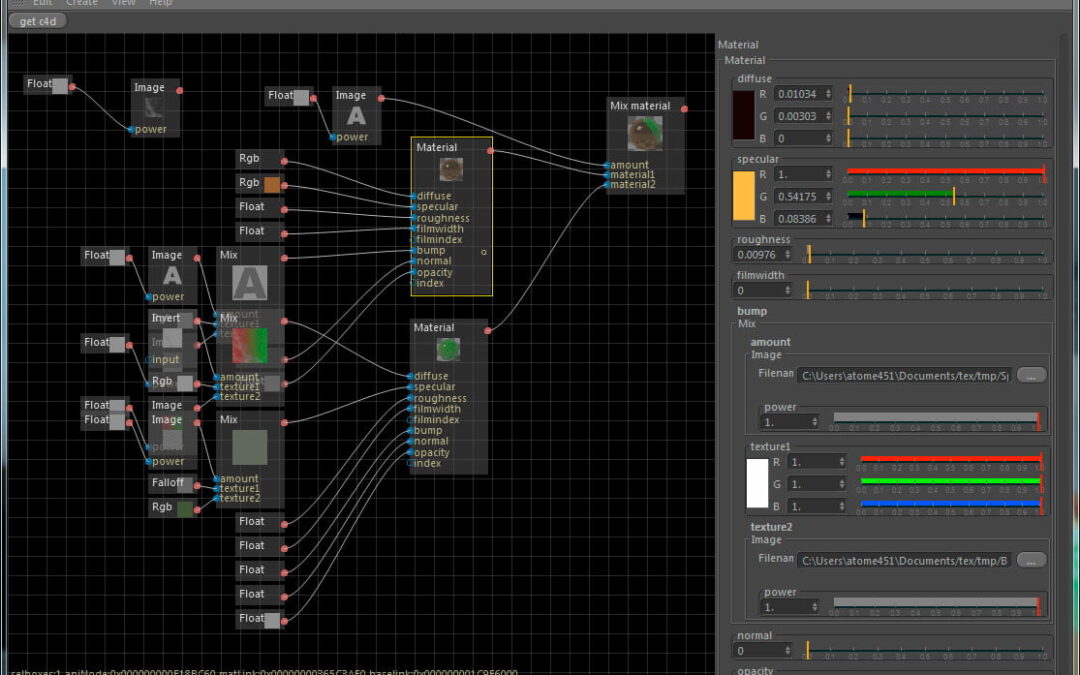Click the orange Rgb node swatch

click(272, 183)
